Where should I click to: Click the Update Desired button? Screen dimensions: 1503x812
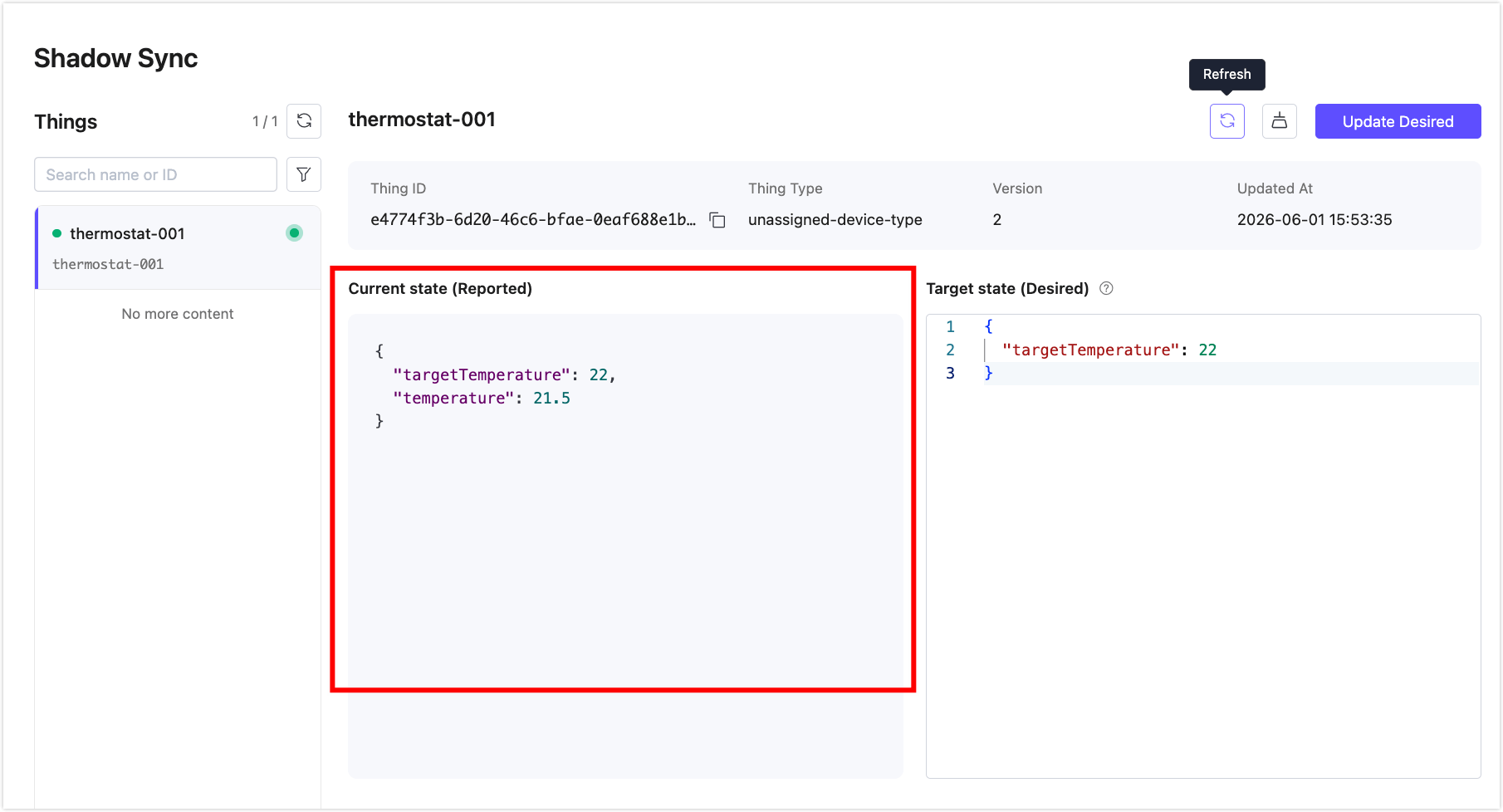1398,121
